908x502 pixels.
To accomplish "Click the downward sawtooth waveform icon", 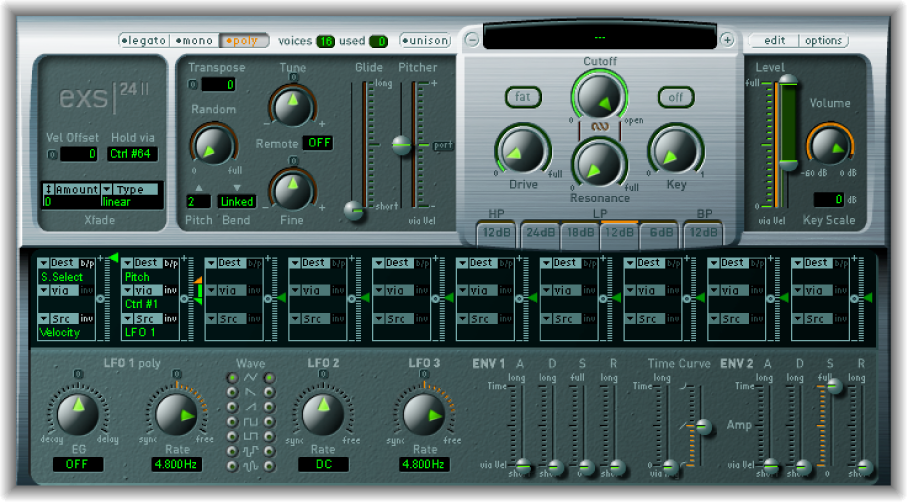I will [250, 392].
